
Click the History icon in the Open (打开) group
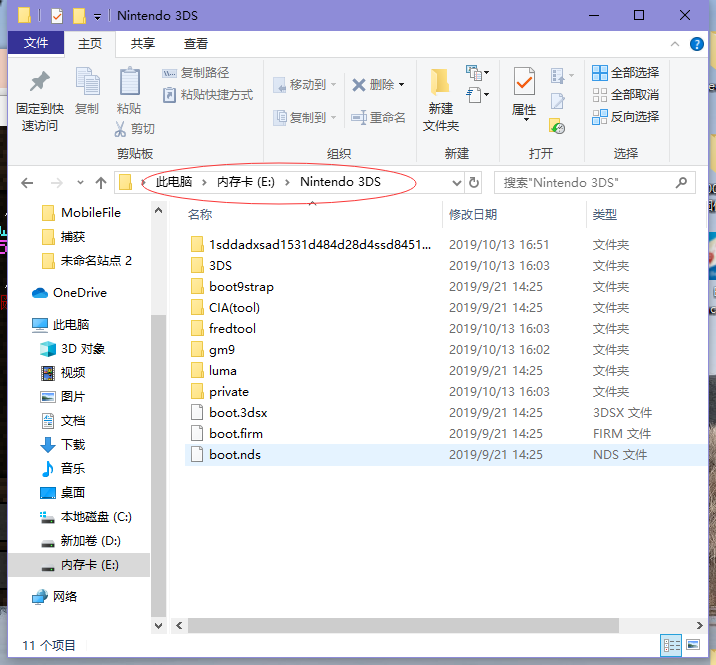coord(557,126)
